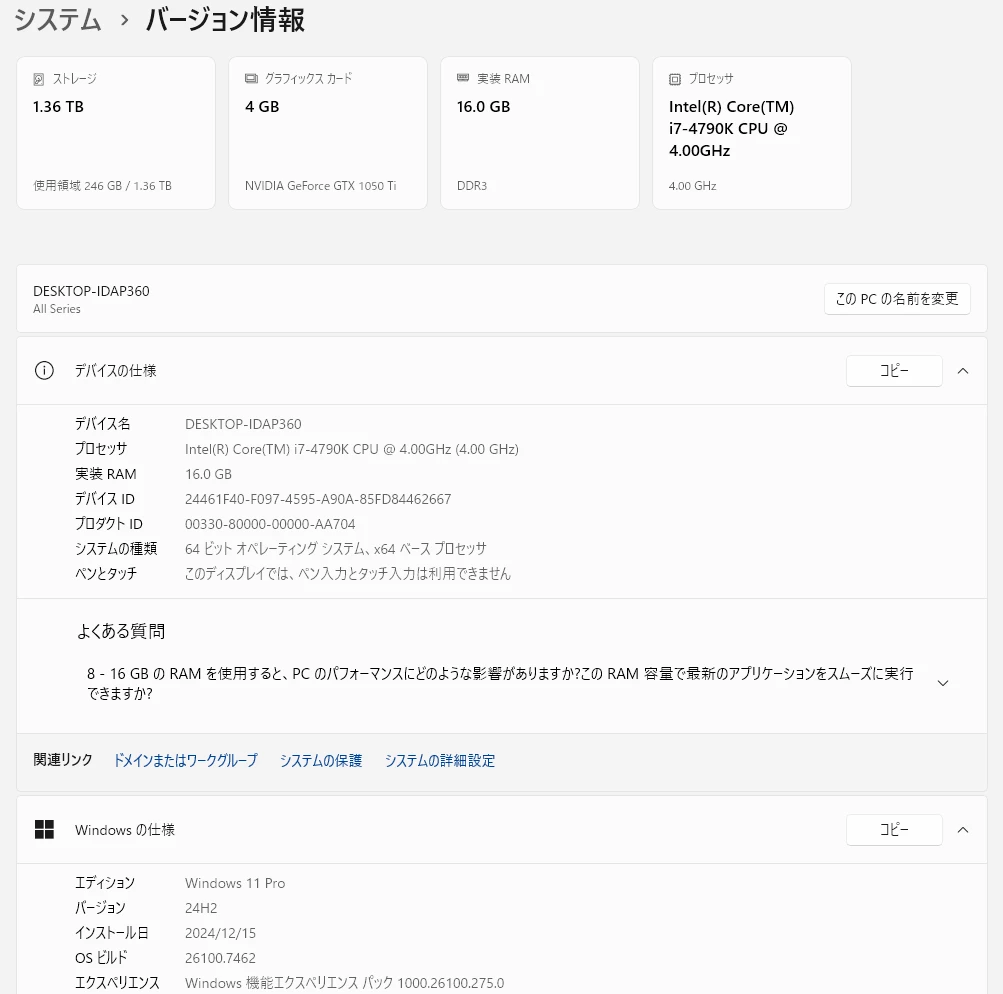Image resolution: width=1003 pixels, height=994 pixels.
Task: Click the システムの種類 label
Action: coord(116,549)
